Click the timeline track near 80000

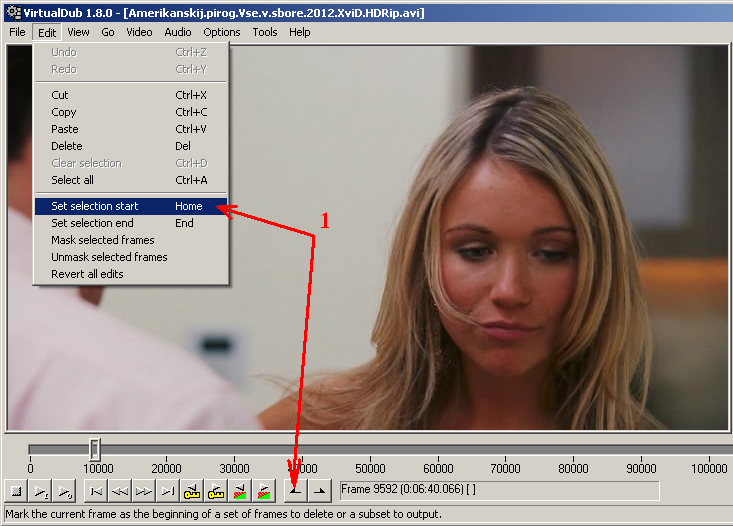[574, 450]
